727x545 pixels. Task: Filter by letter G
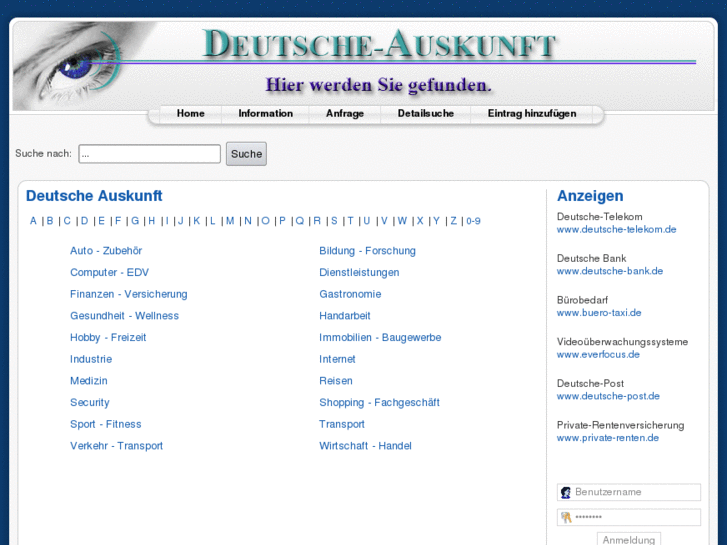pyautogui.click(x=135, y=221)
